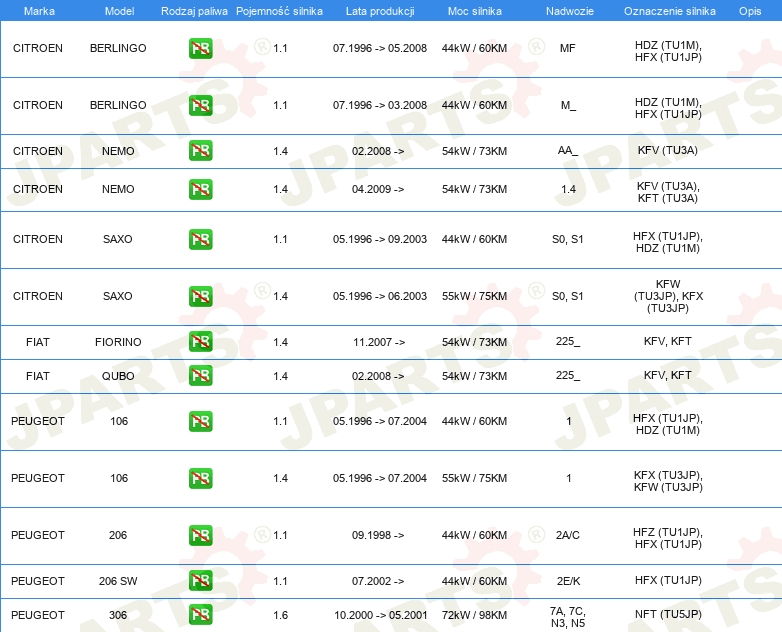Click the Nadwozie column header
Viewport: 782px width, 632px height.
570,11
